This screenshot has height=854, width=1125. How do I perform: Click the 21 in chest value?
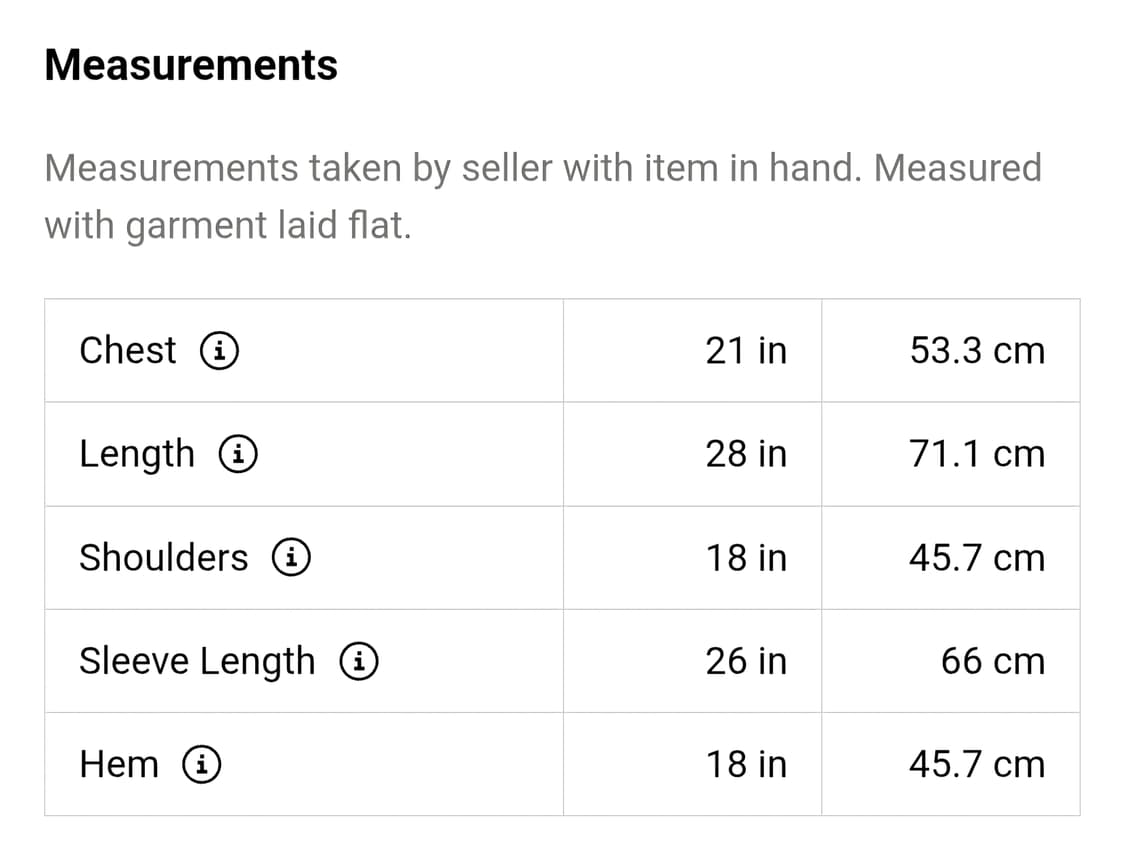(x=746, y=351)
